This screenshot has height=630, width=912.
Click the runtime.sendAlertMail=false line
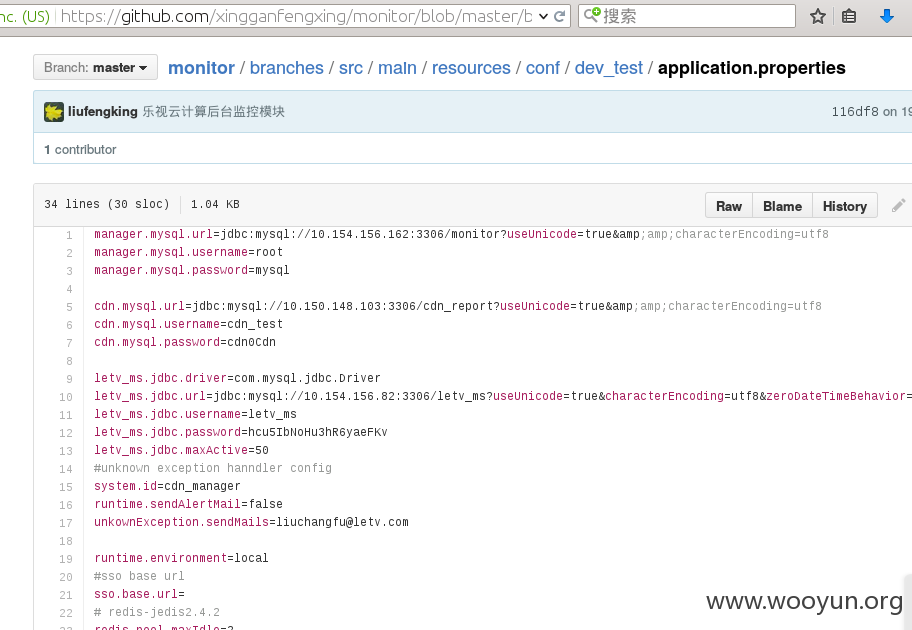click(x=188, y=504)
